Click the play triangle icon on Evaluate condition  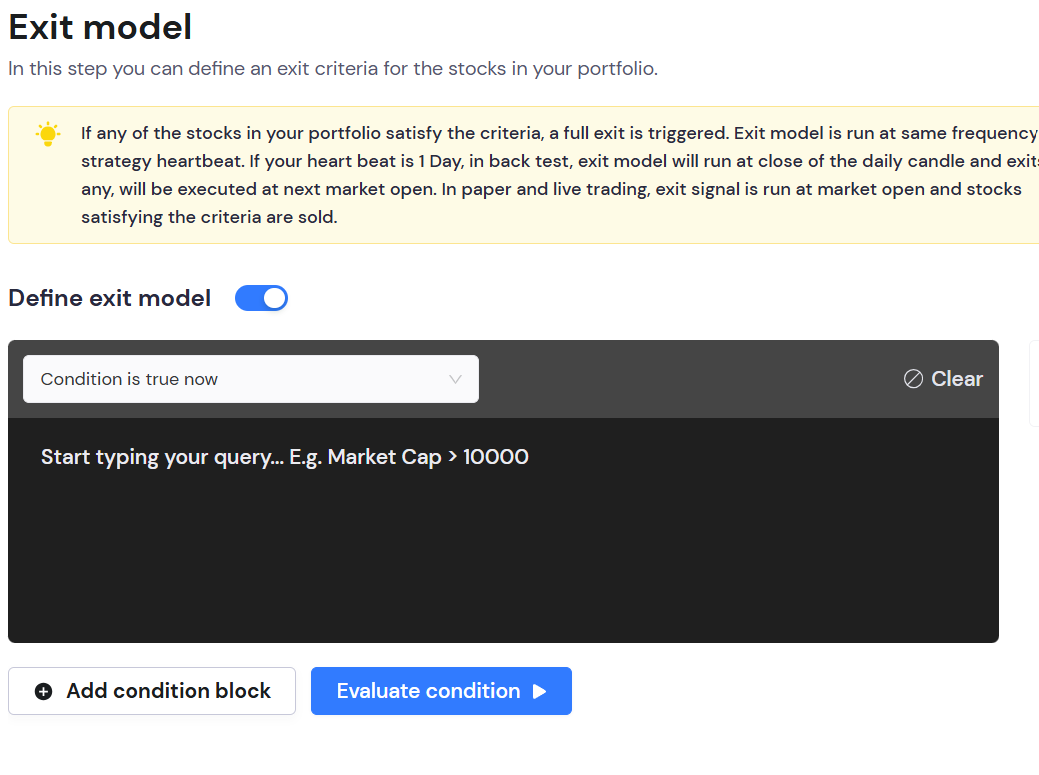(x=540, y=691)
